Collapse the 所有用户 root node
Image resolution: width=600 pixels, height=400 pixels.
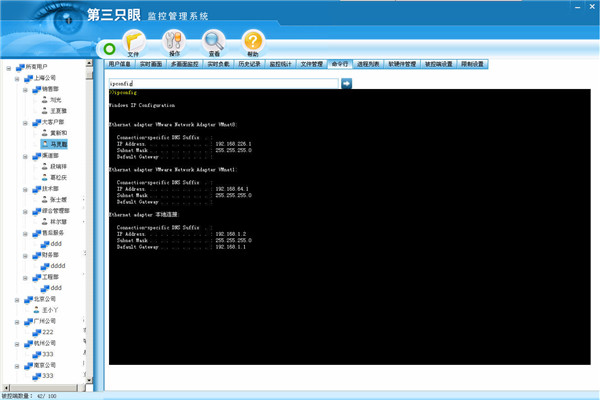tap(8, 68)
